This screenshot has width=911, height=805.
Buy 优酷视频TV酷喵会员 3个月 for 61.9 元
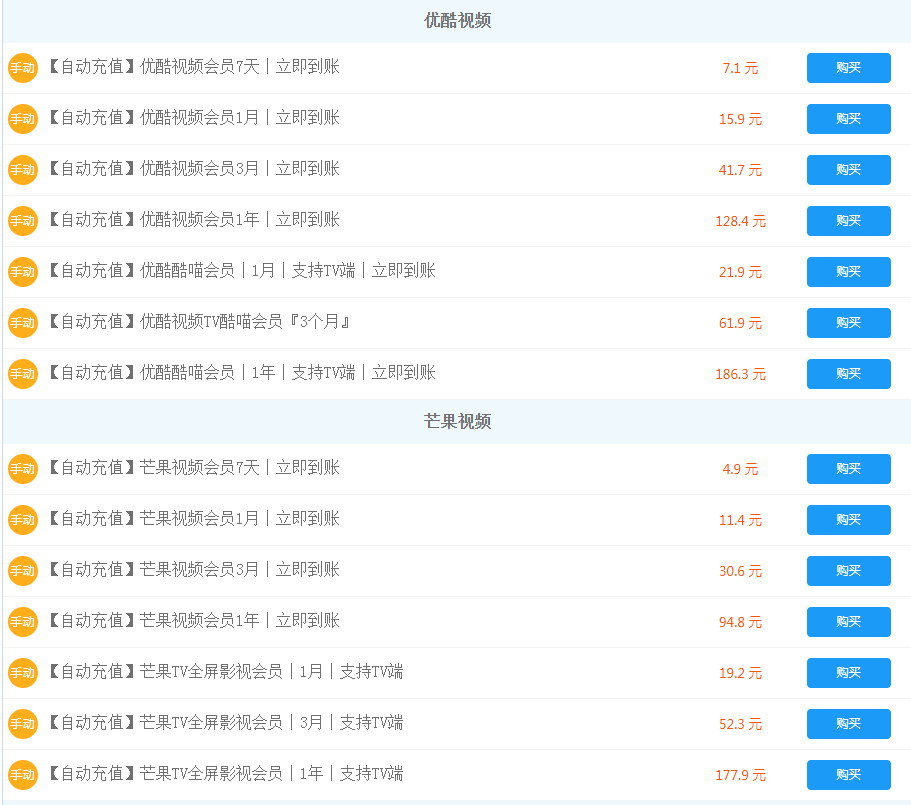click(x=848, y=323)
